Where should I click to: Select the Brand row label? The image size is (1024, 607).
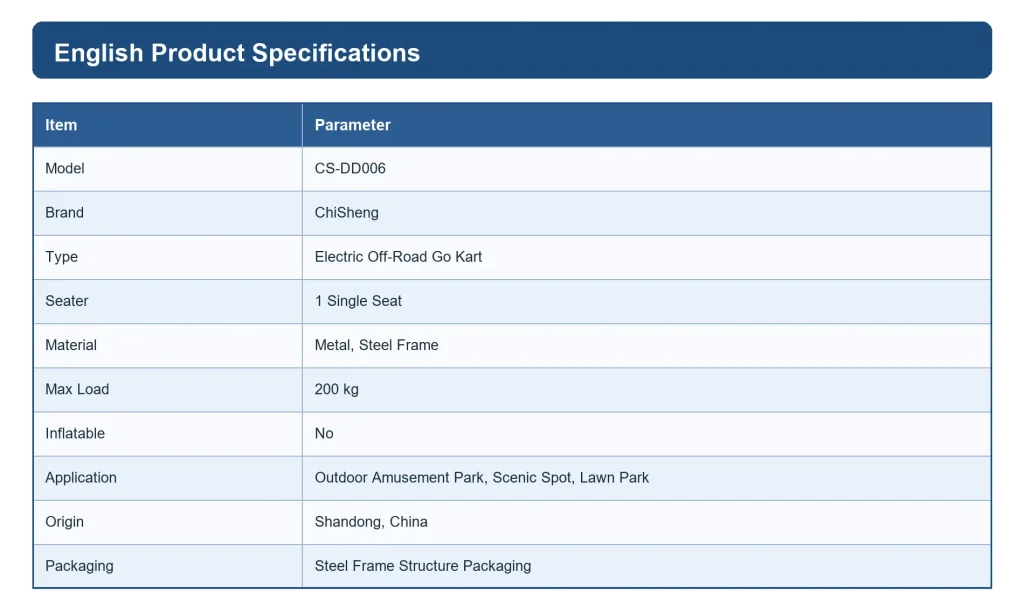pos(64,212)
